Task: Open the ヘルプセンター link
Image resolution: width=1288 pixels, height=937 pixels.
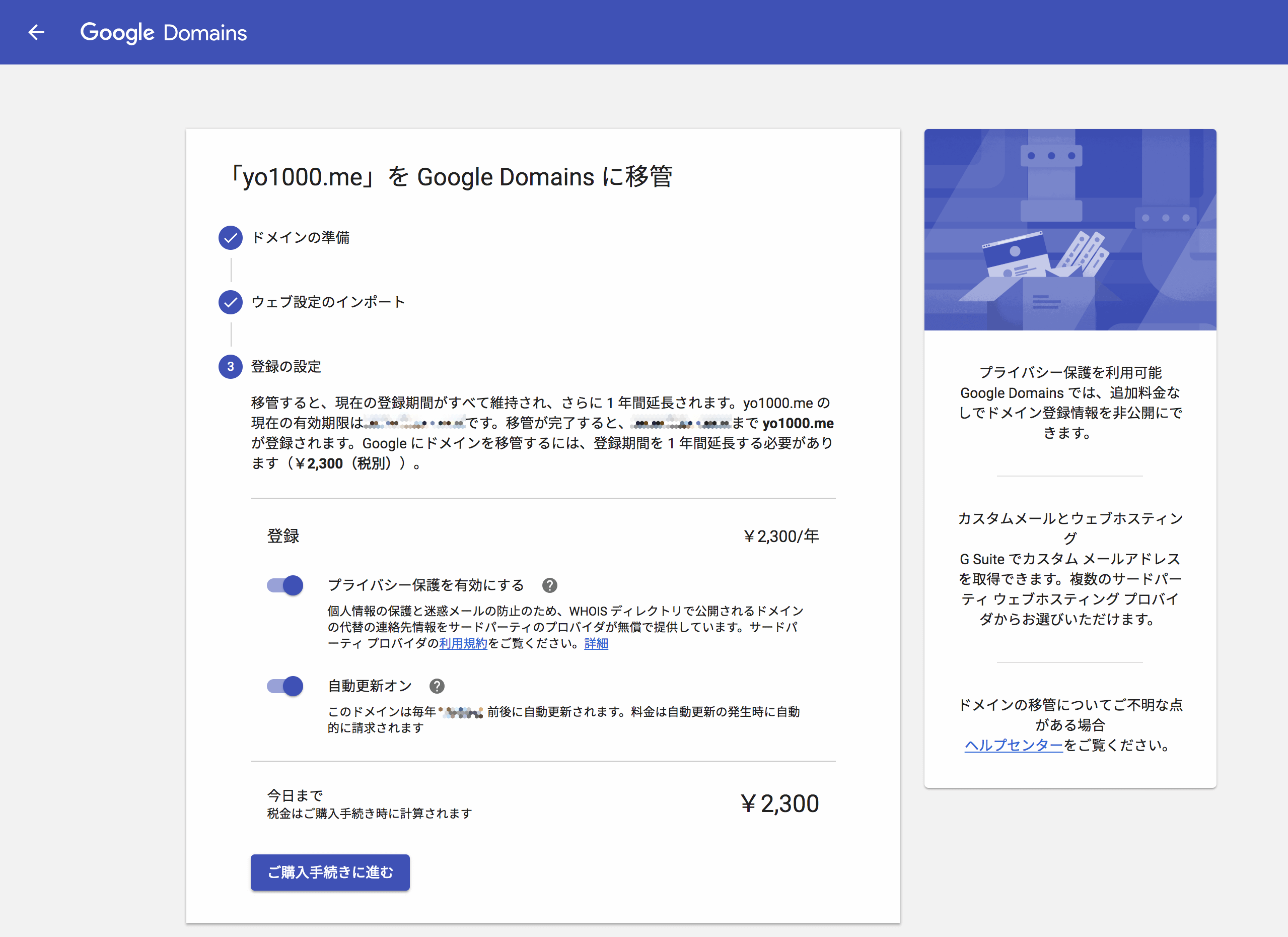Action: pos(1013,745)
